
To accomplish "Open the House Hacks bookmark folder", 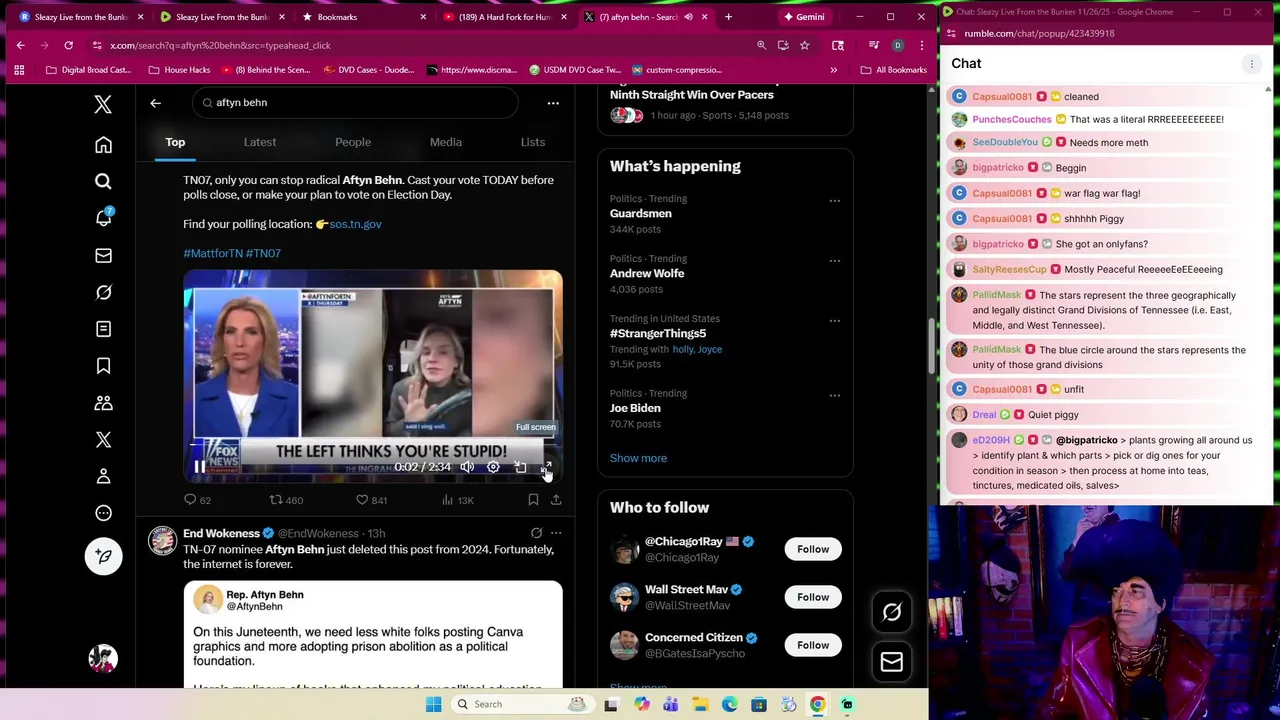I will 179,70.
